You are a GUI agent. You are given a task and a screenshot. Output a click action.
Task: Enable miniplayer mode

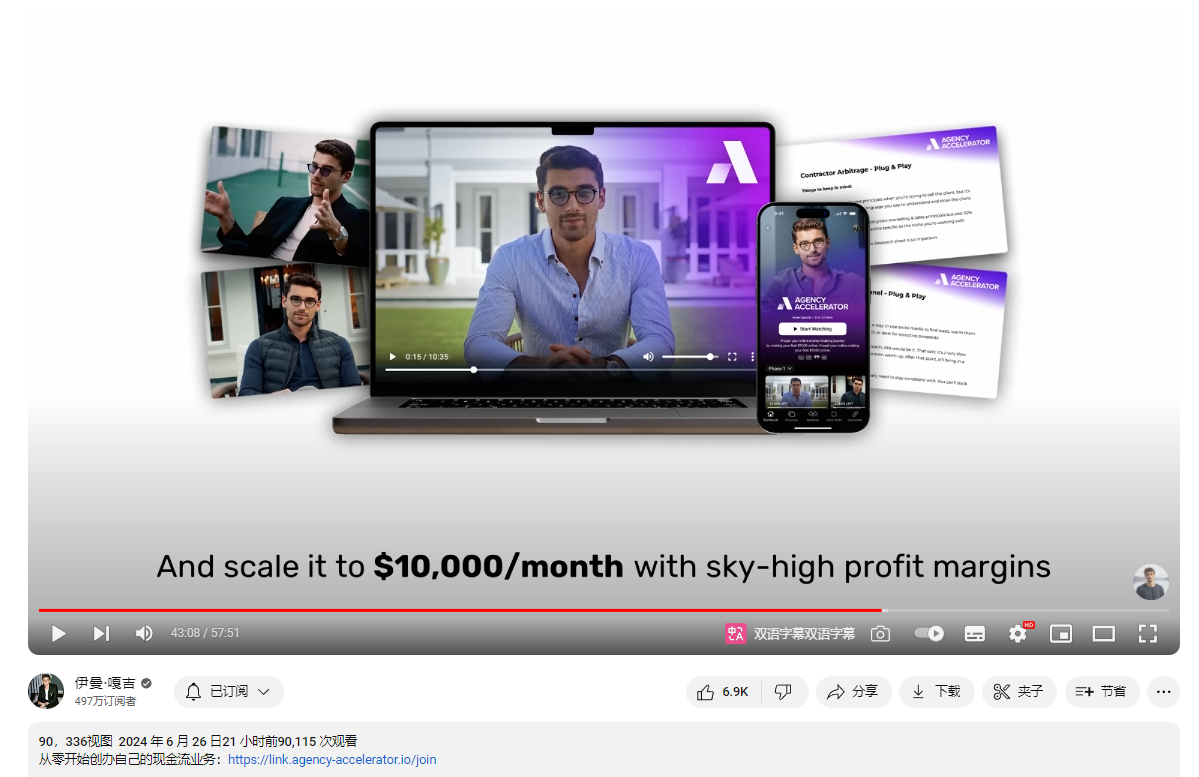(x=1060, y=633)
